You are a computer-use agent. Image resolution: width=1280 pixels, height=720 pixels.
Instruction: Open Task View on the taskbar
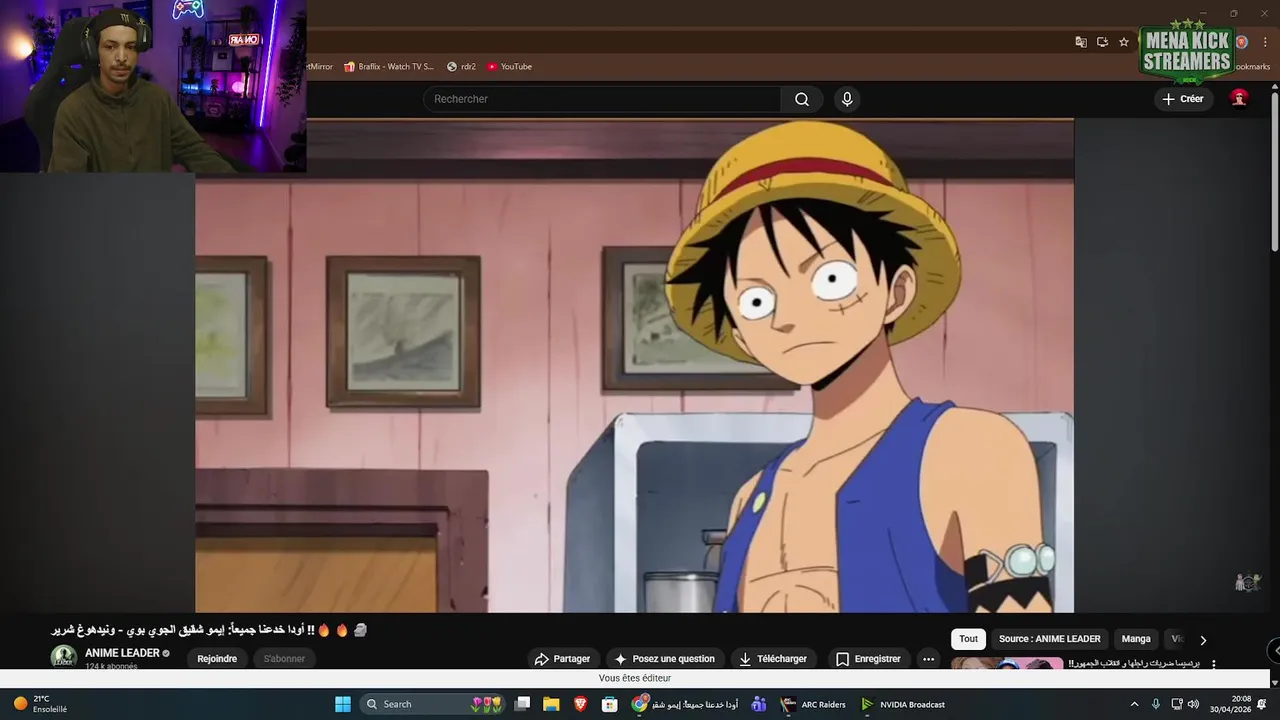pyautogui.click(x=522, y=704)
